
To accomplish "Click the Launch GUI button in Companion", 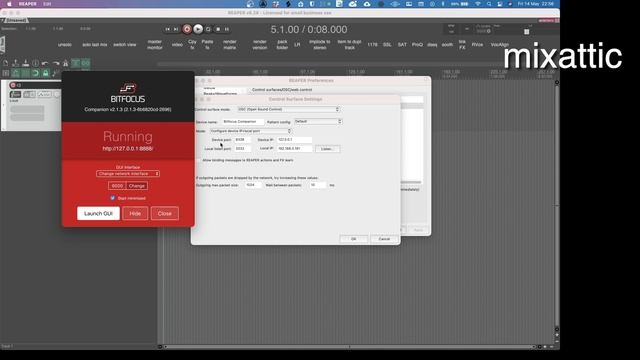I will [98, 213].
